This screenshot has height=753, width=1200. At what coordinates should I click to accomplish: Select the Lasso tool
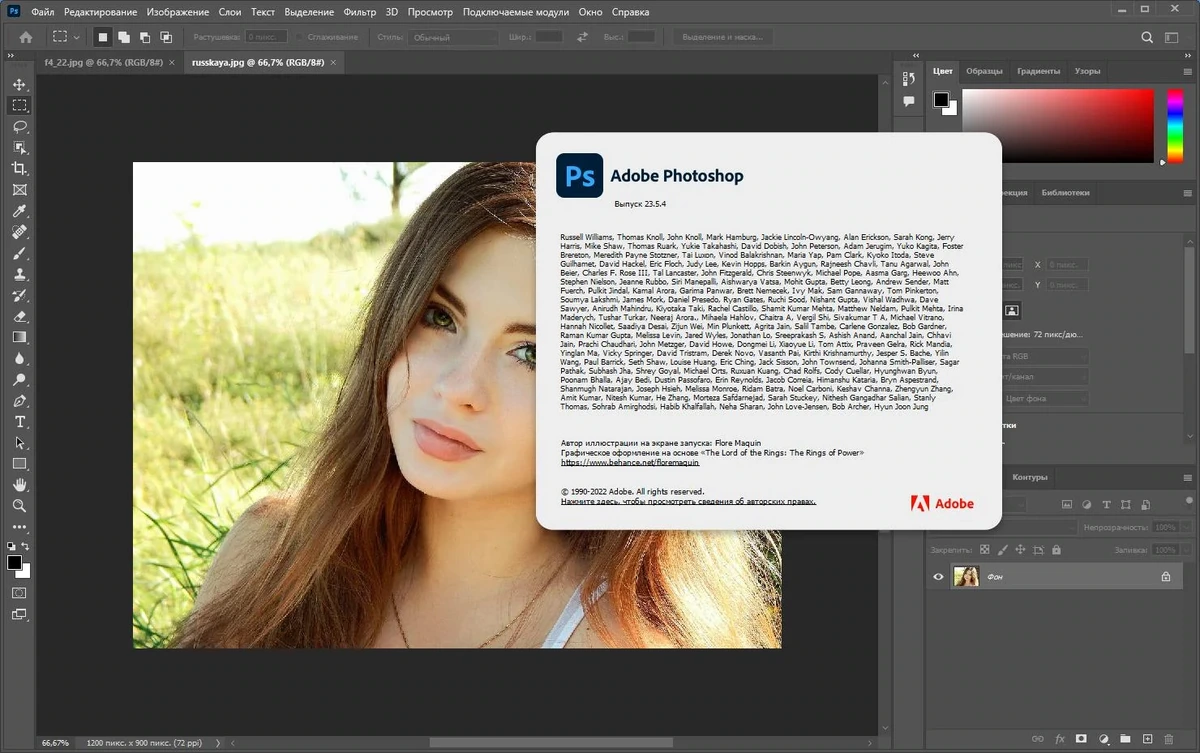19,127
